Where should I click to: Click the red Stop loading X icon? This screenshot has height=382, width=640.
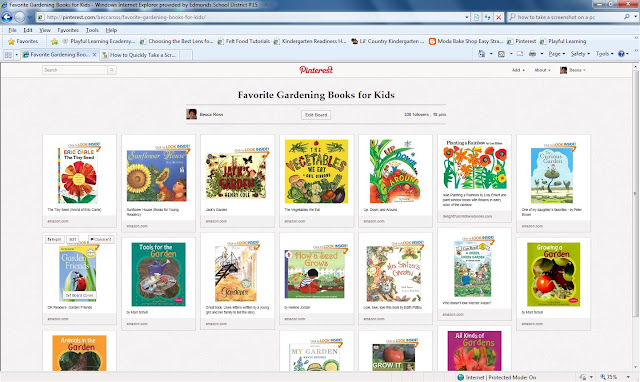tap(498, 17)
